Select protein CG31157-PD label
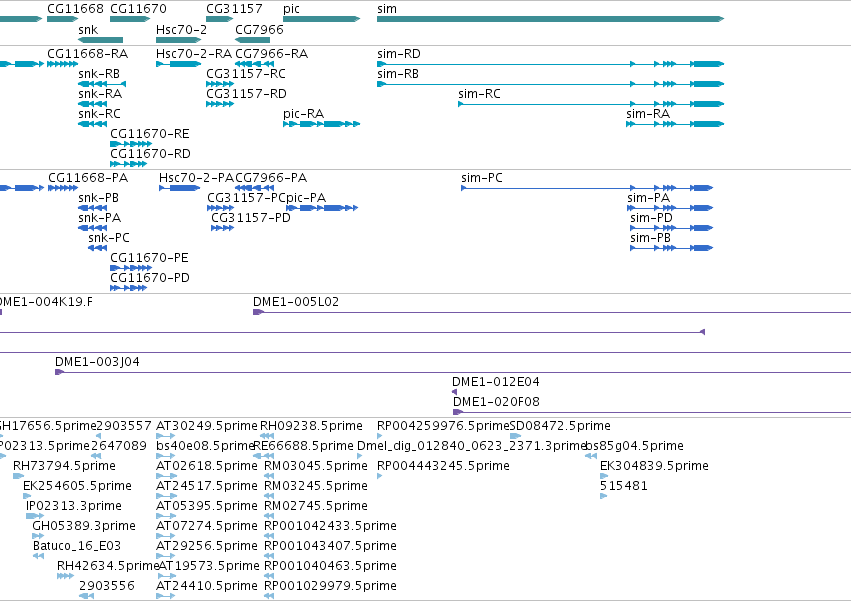 pyautogui.click(x=251, y=218)
